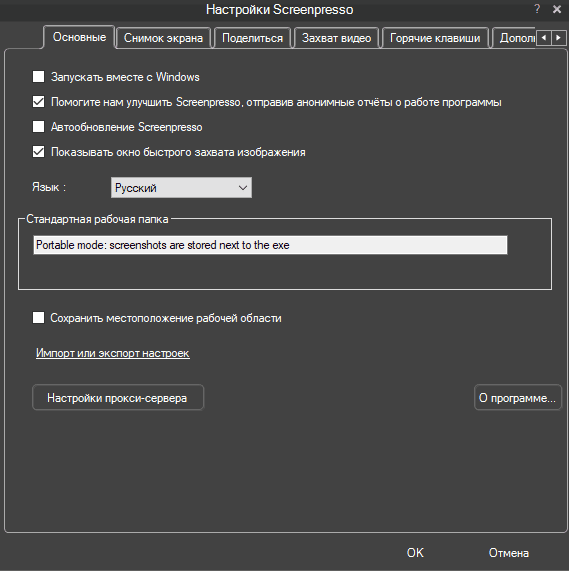The image size is (569, 571).
Task: Cancel with the Отмена button
Action: (509, 552)
